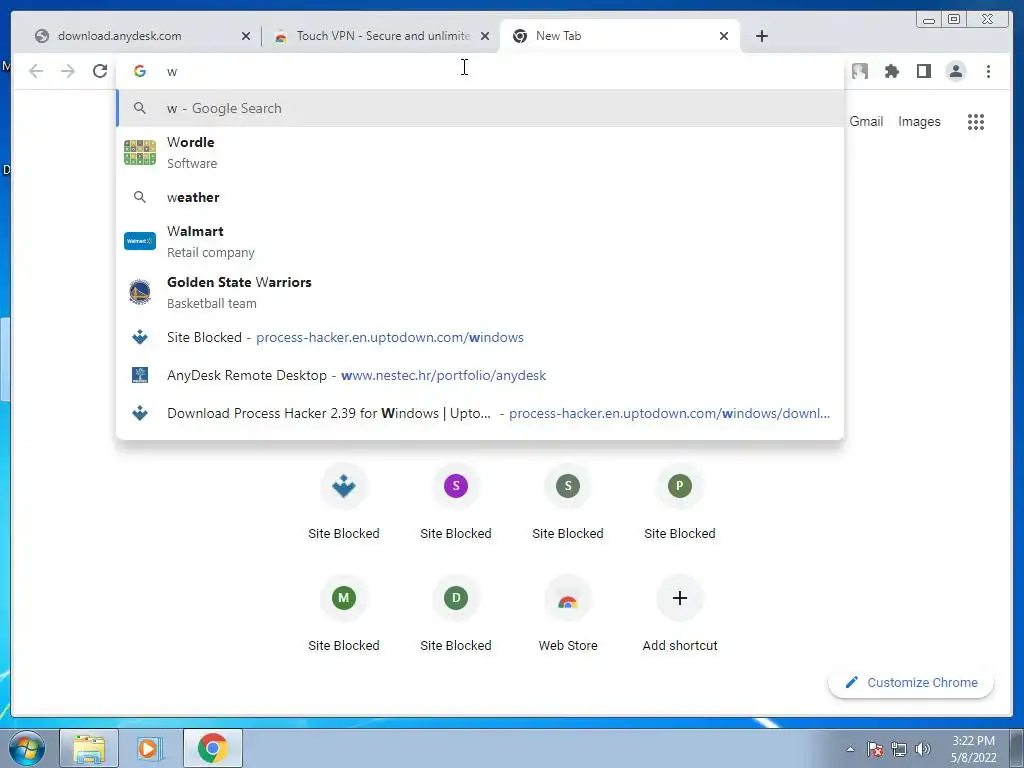The height and width of the screenshot is (768, 1024).
Task: Open the volume speaker tray icon
Action: tap(922, 749)
